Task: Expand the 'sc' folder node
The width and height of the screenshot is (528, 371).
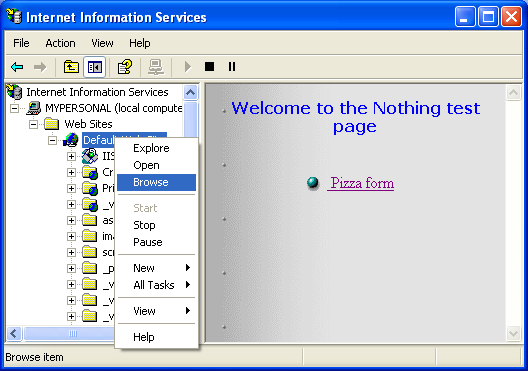Action: coord(71,252)
